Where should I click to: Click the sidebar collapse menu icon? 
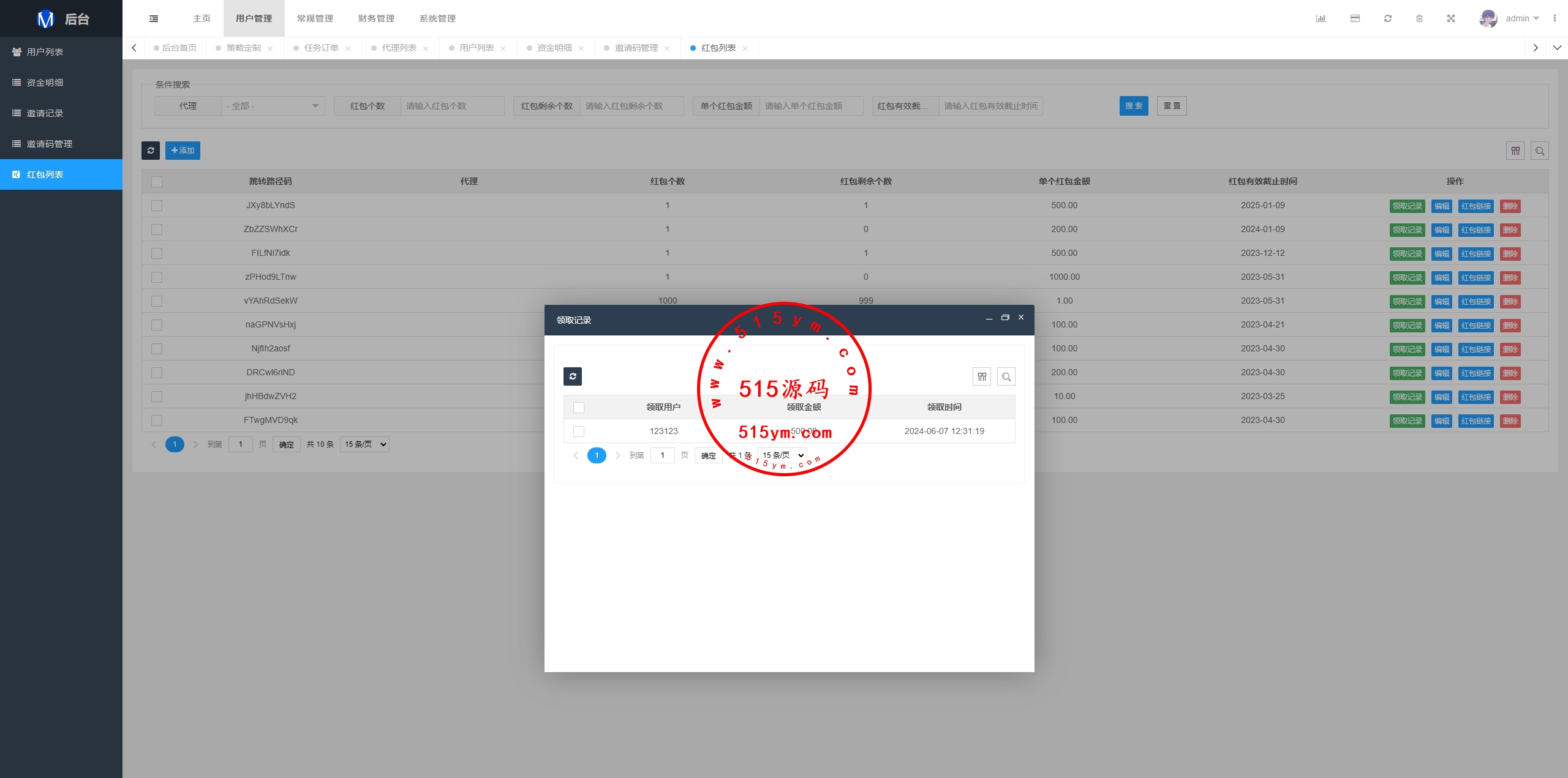[x=154, y=18]
